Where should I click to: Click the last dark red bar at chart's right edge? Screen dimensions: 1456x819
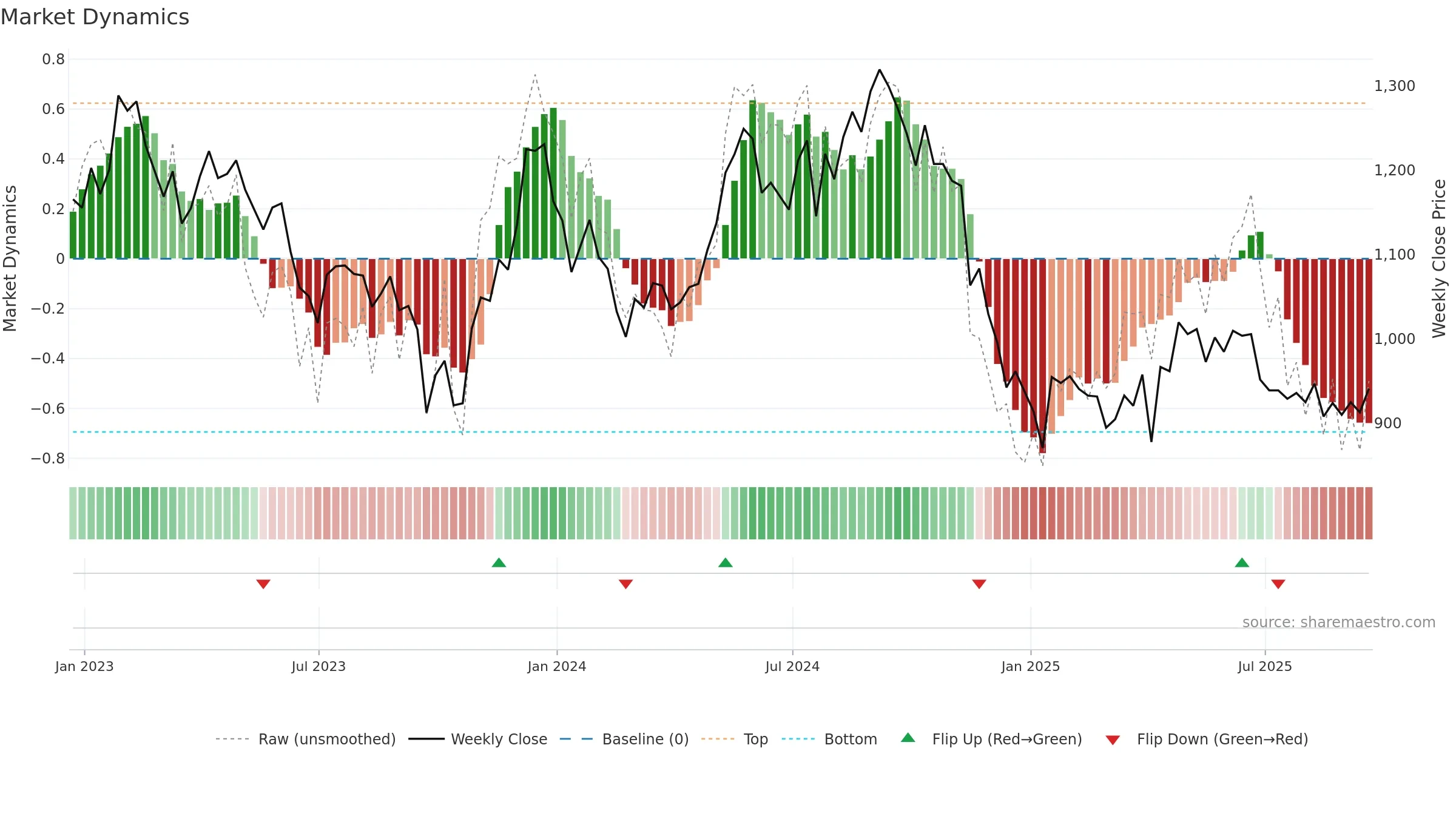[x=1369, y=341]
